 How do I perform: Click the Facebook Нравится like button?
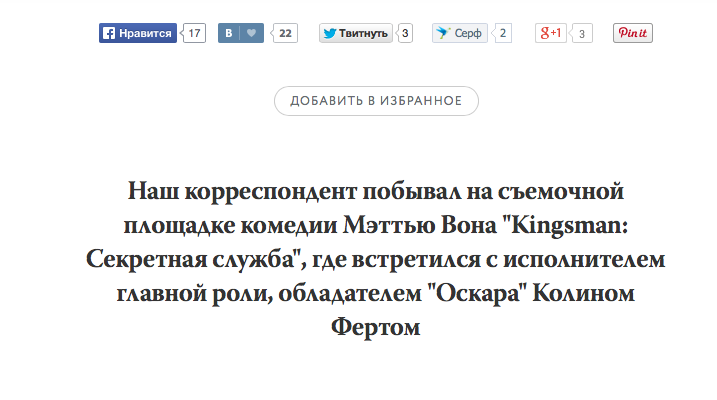click(138, 33)
